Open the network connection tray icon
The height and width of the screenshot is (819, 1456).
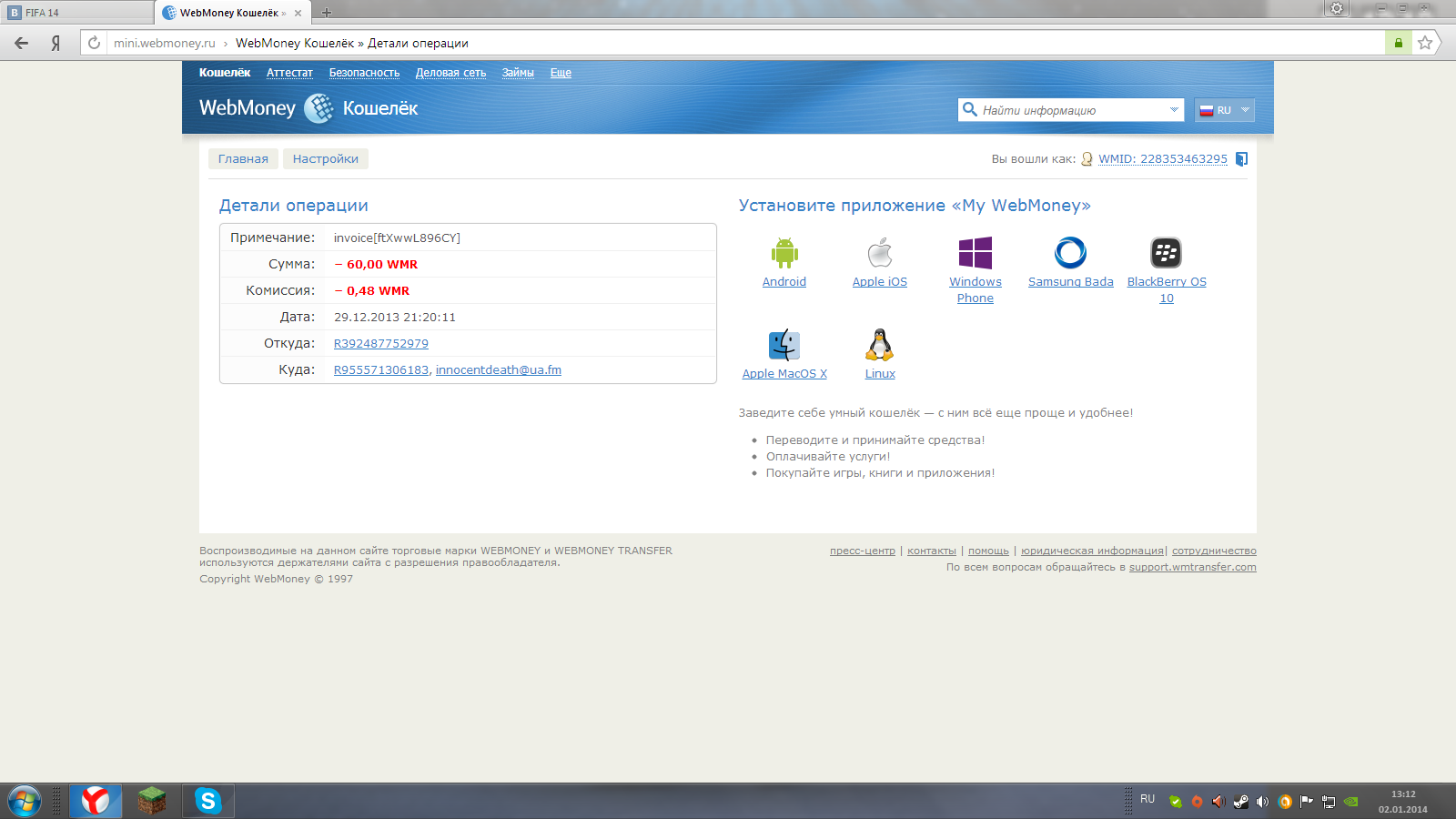(x=1329, y=802)
